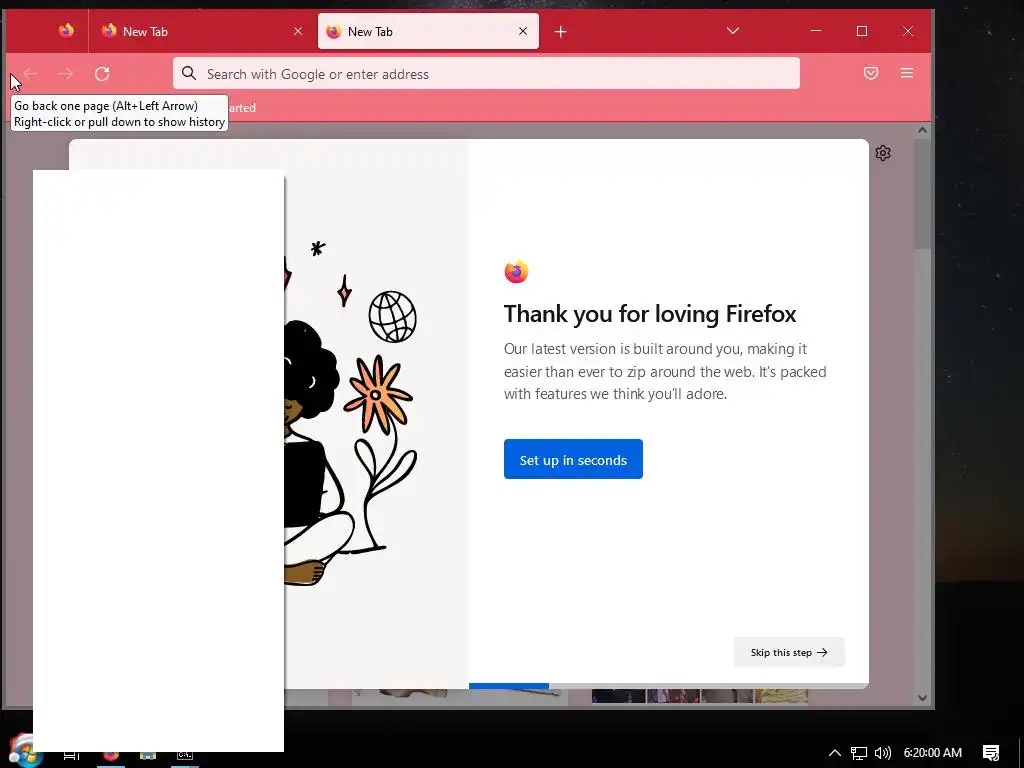
Task: Open the Action Center notifications icon
Action: tap(991, 752)
